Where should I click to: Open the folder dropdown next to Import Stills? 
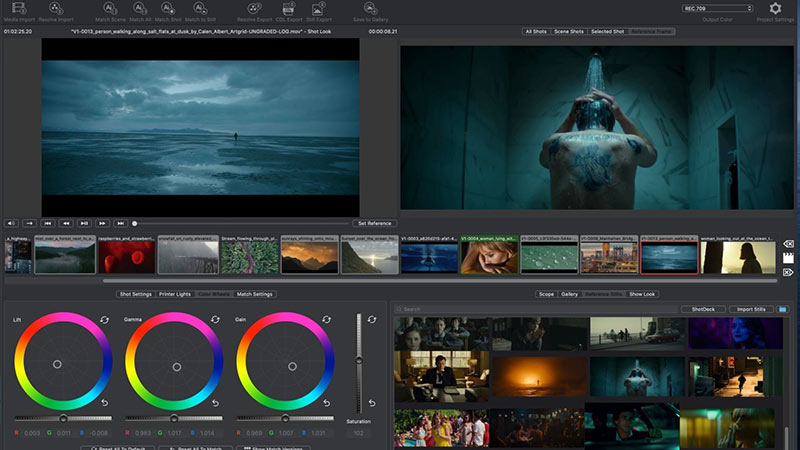[x=783, y=309]
